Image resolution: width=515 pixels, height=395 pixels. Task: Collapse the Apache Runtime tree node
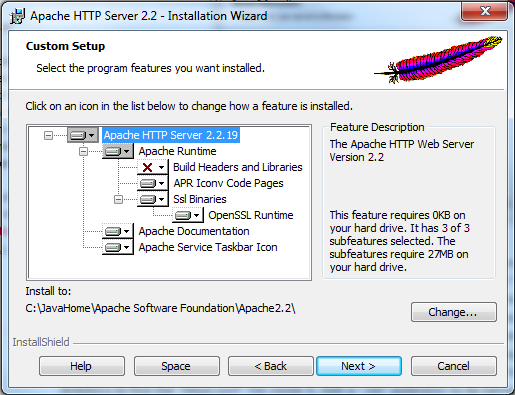click(x=83, y=152)
